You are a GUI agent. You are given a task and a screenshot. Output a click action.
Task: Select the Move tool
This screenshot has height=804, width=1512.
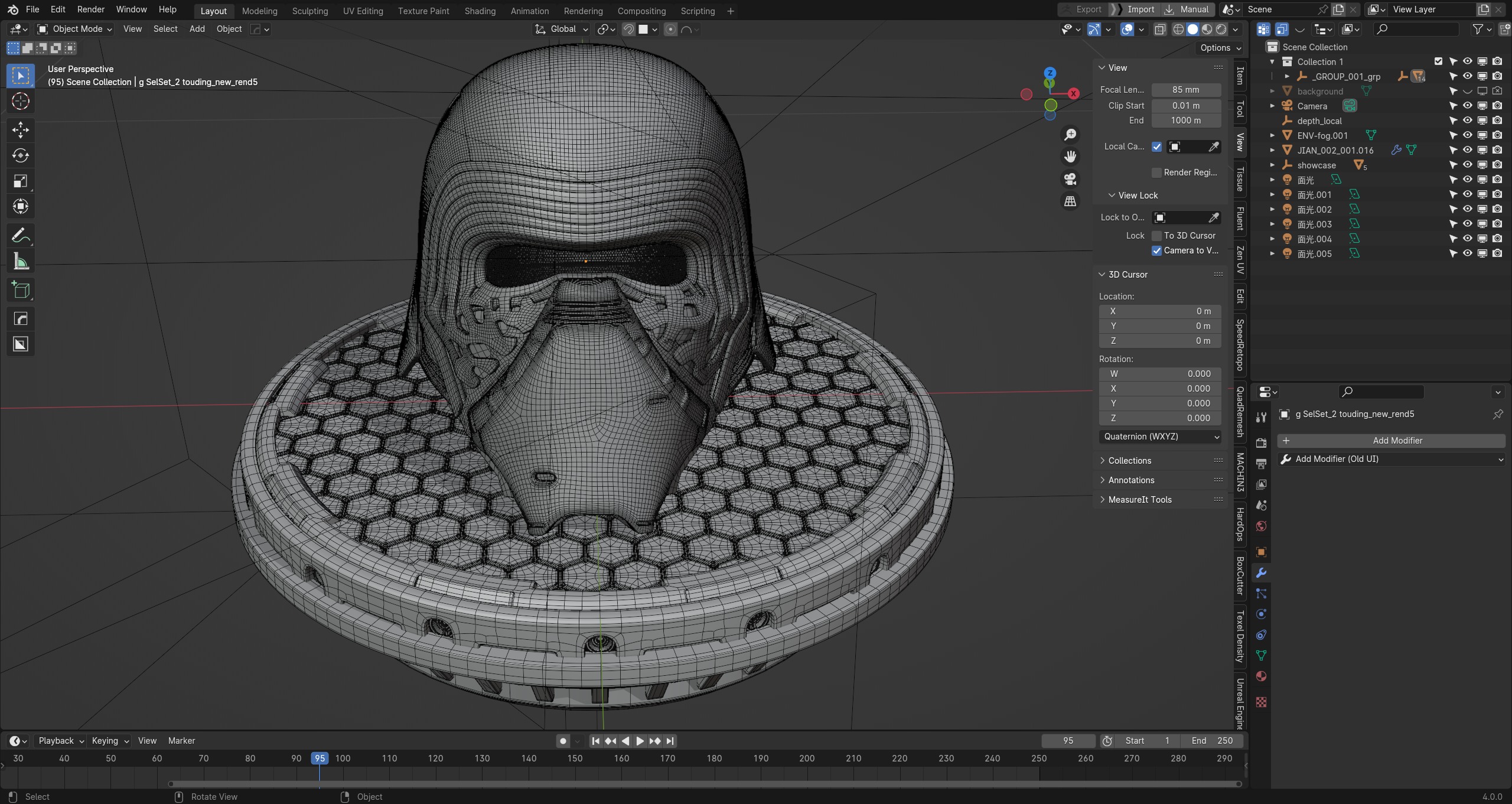tap(21, 130)
